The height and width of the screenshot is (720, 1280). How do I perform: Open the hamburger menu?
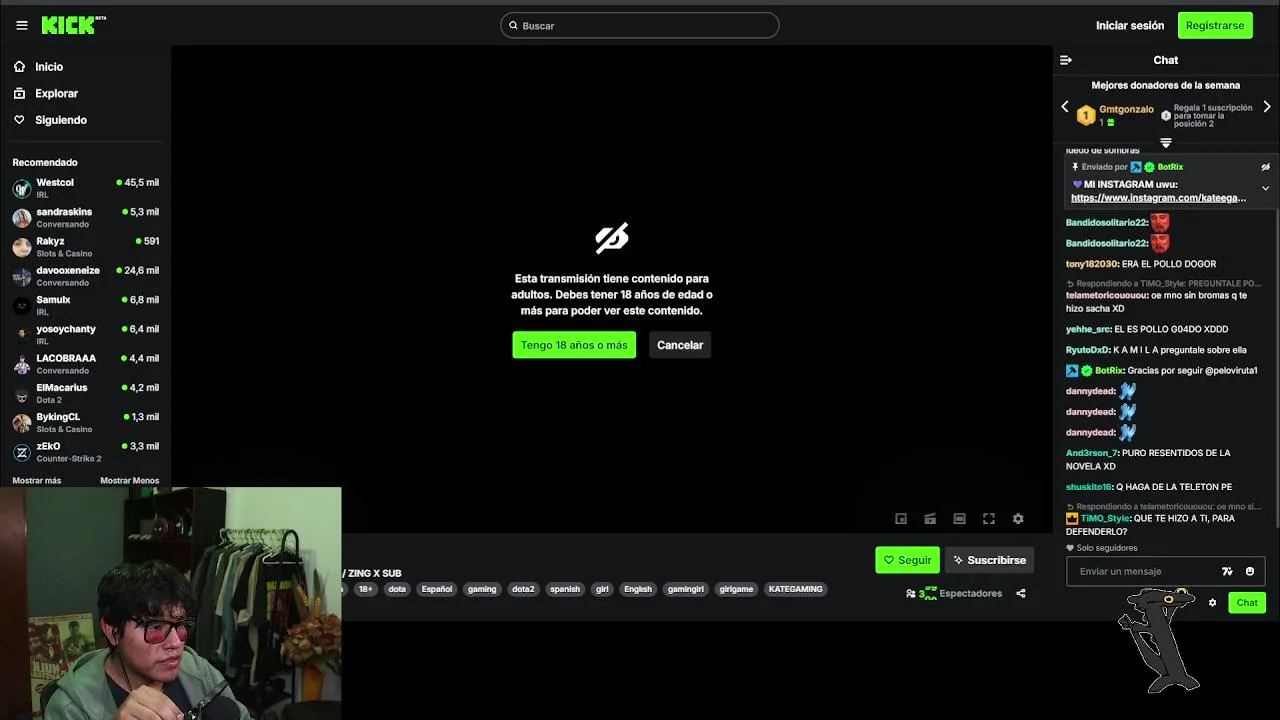click(22, 25)
